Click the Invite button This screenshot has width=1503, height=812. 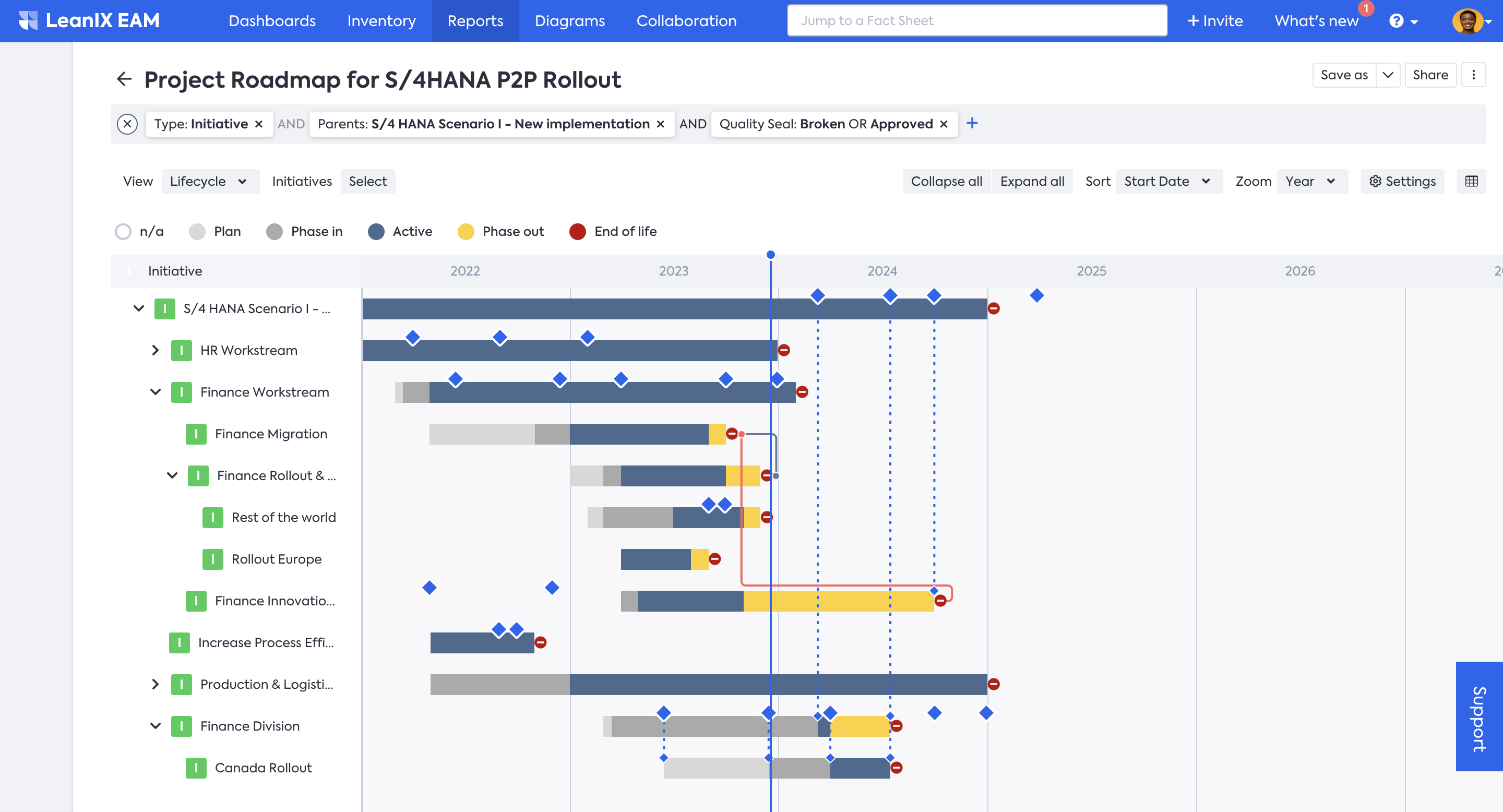[x=1215, y=21]
